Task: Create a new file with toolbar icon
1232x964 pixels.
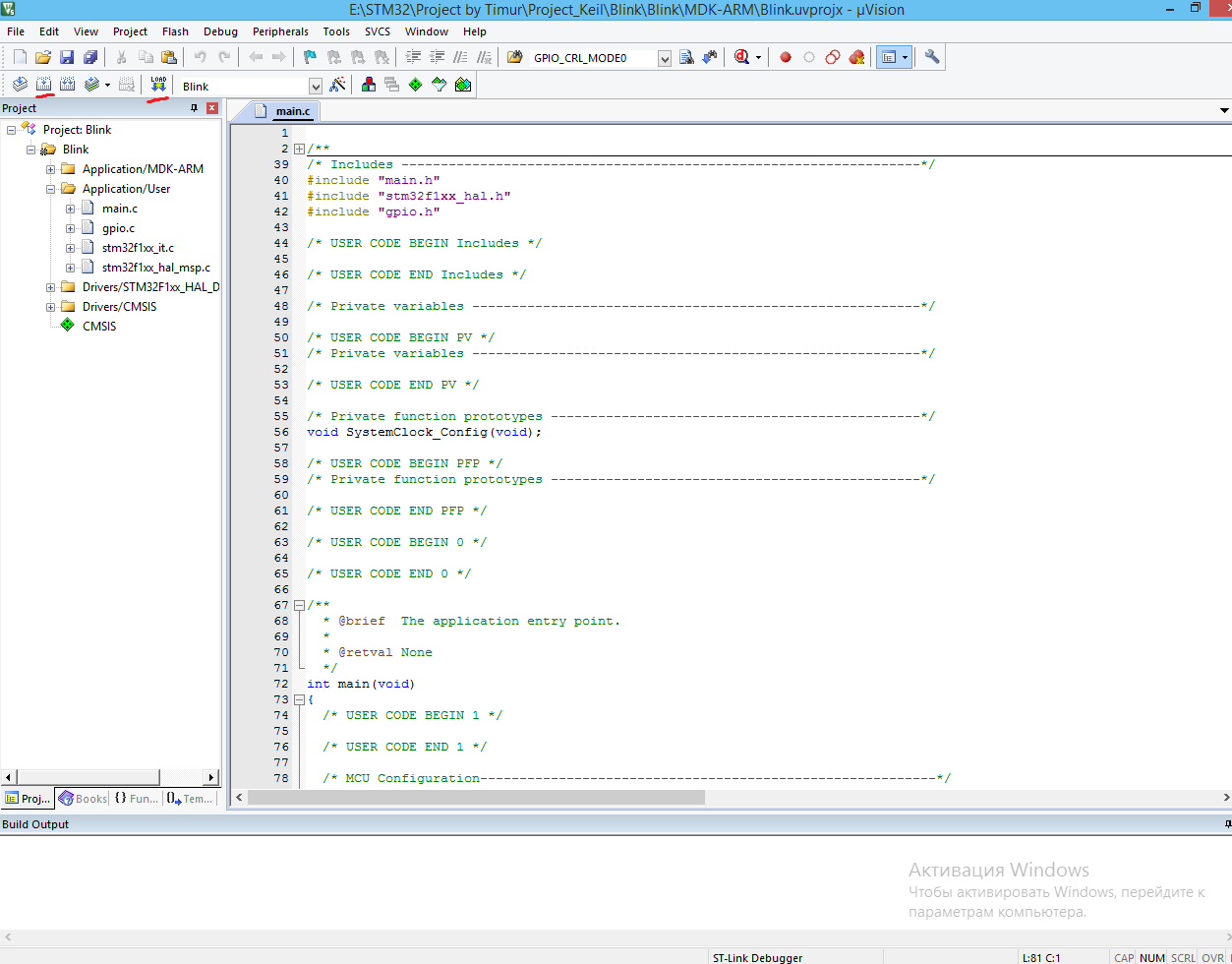Action: [x=20, y=57]
